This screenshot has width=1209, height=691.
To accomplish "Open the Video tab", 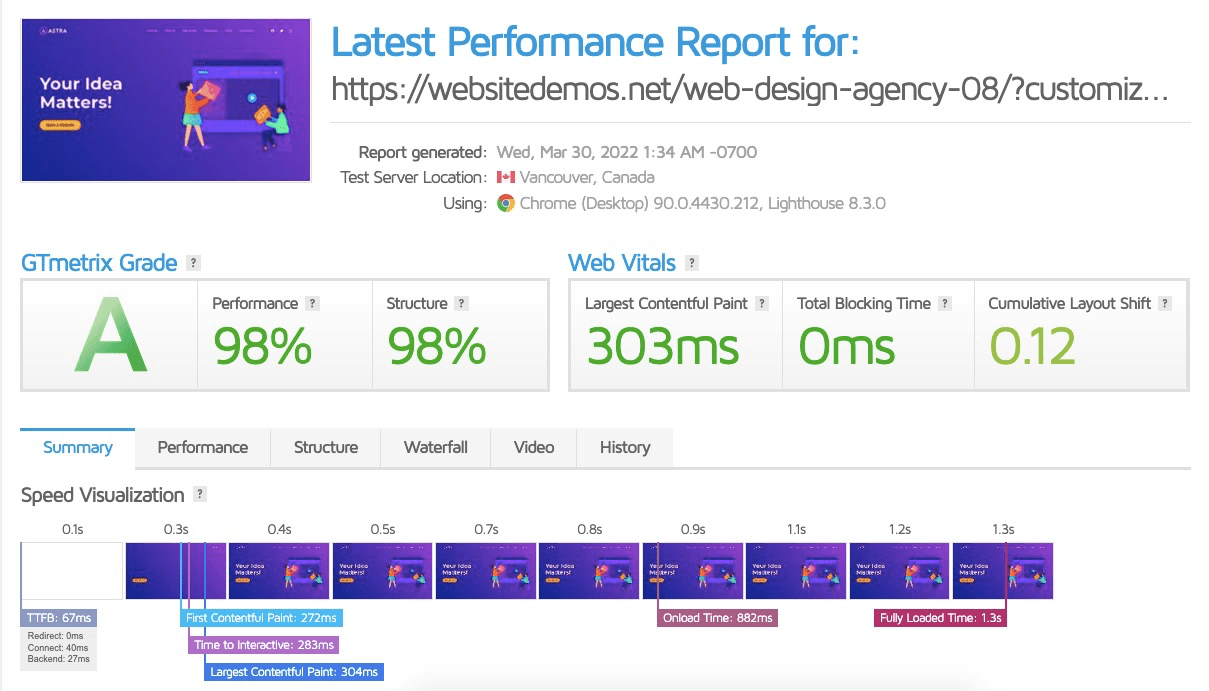I will pyautogui.click(x=533, y=448).
